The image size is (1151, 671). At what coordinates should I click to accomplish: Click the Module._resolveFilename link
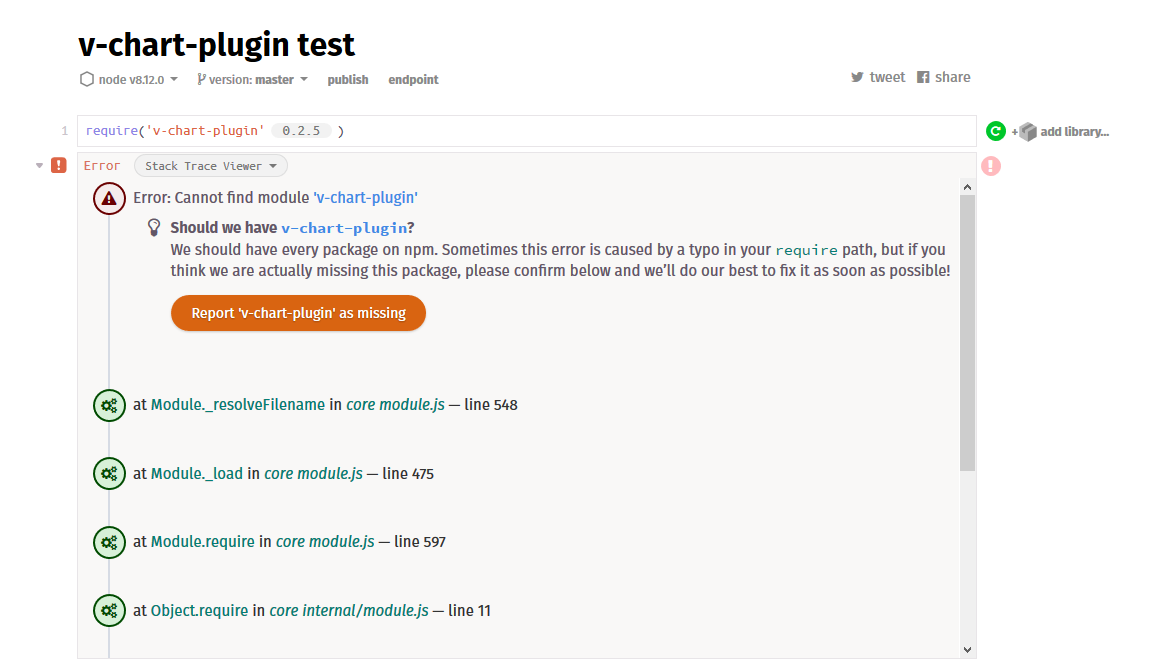tap(238, 405)
